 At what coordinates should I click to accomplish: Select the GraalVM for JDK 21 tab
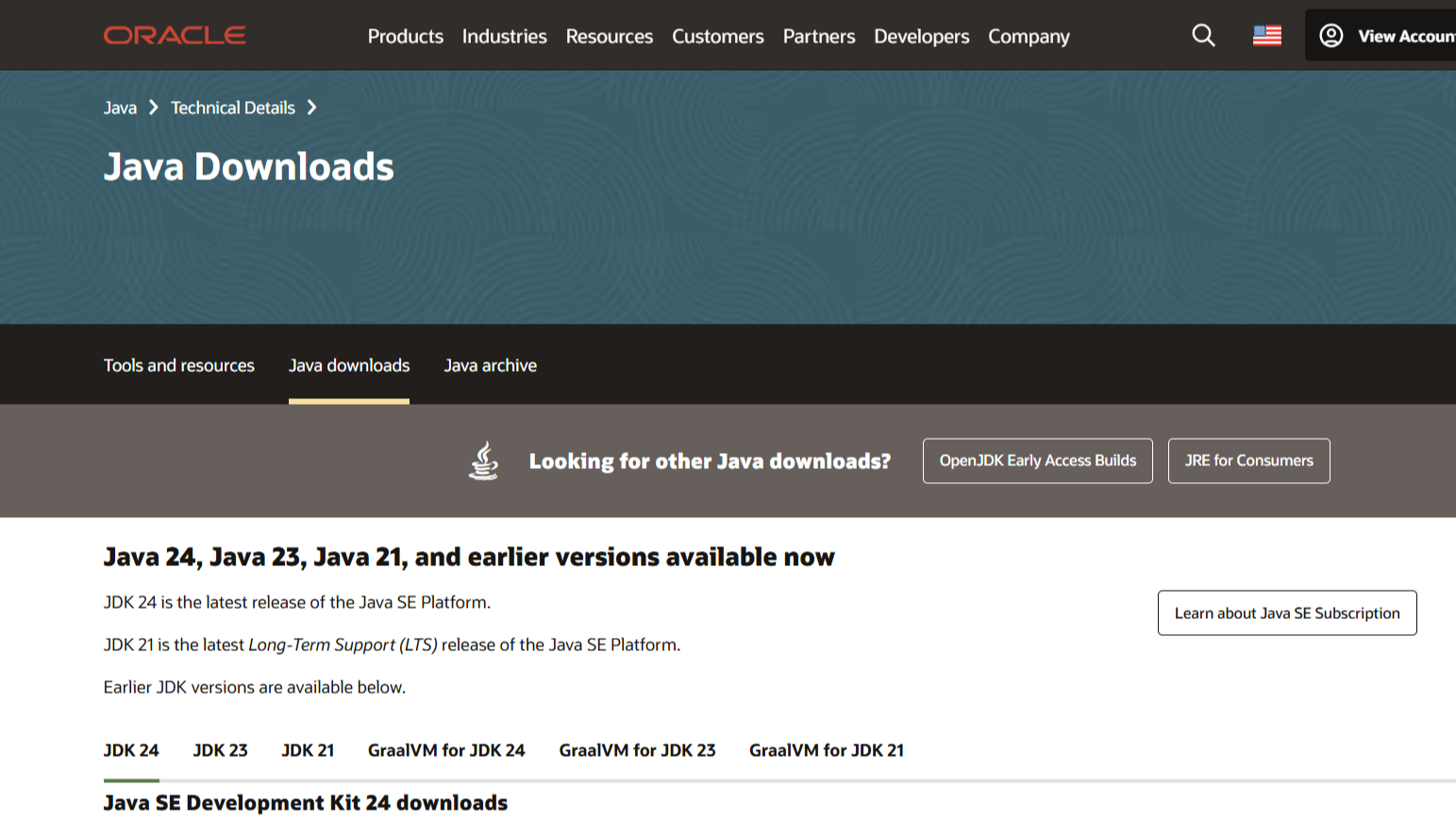point(826,750)
